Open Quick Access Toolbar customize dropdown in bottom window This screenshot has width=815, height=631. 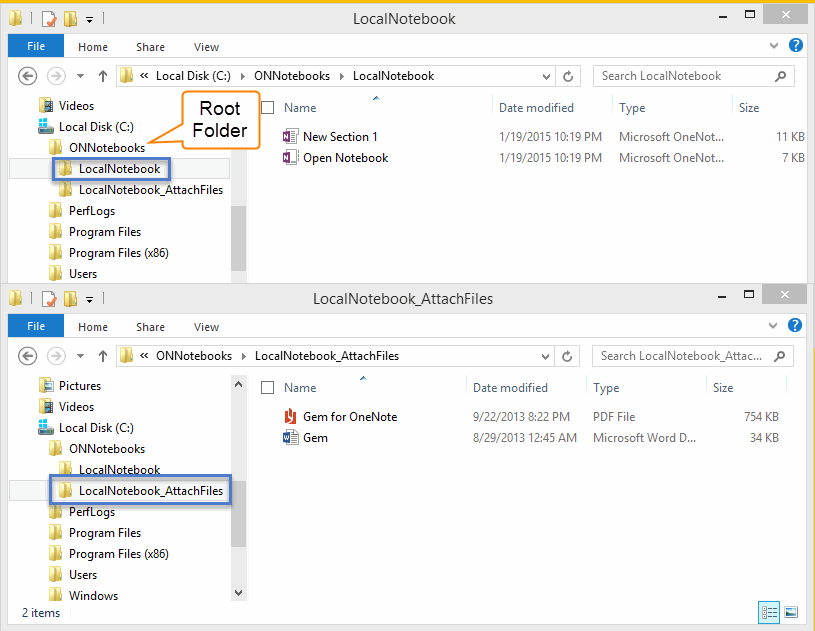tap(89, 299)
